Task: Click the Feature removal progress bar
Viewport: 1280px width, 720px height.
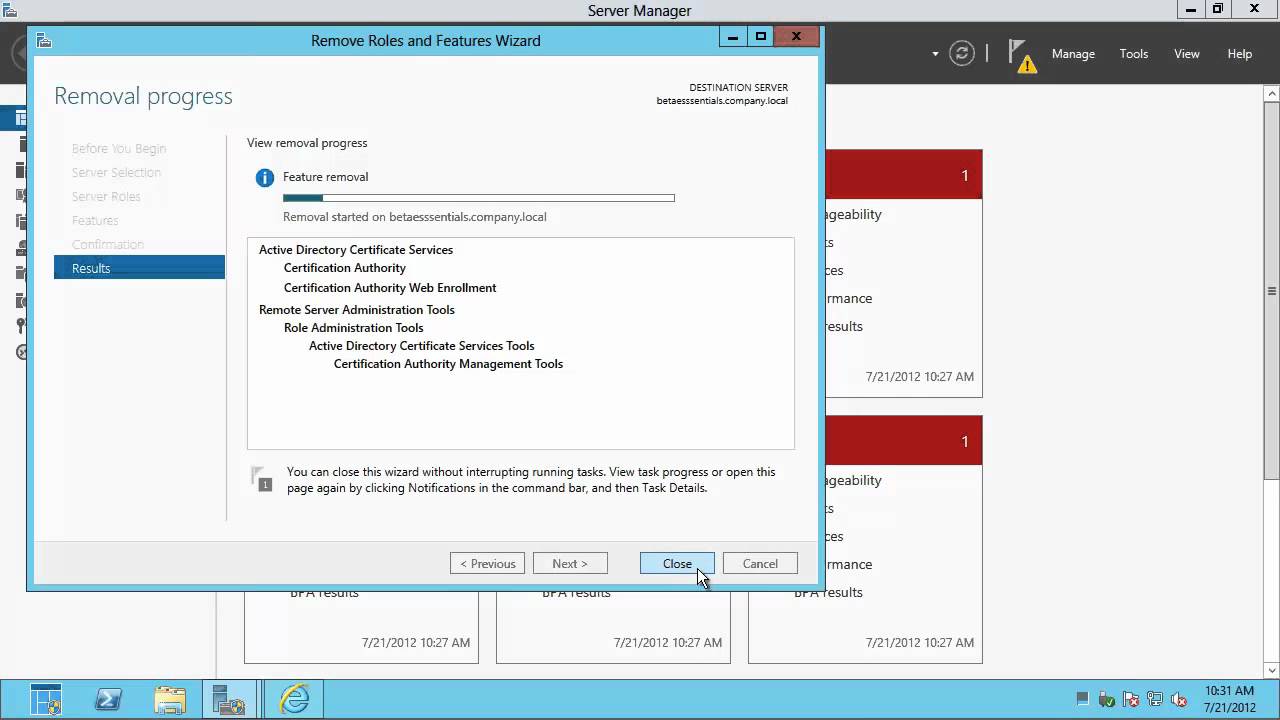Action: coord(479,198)
